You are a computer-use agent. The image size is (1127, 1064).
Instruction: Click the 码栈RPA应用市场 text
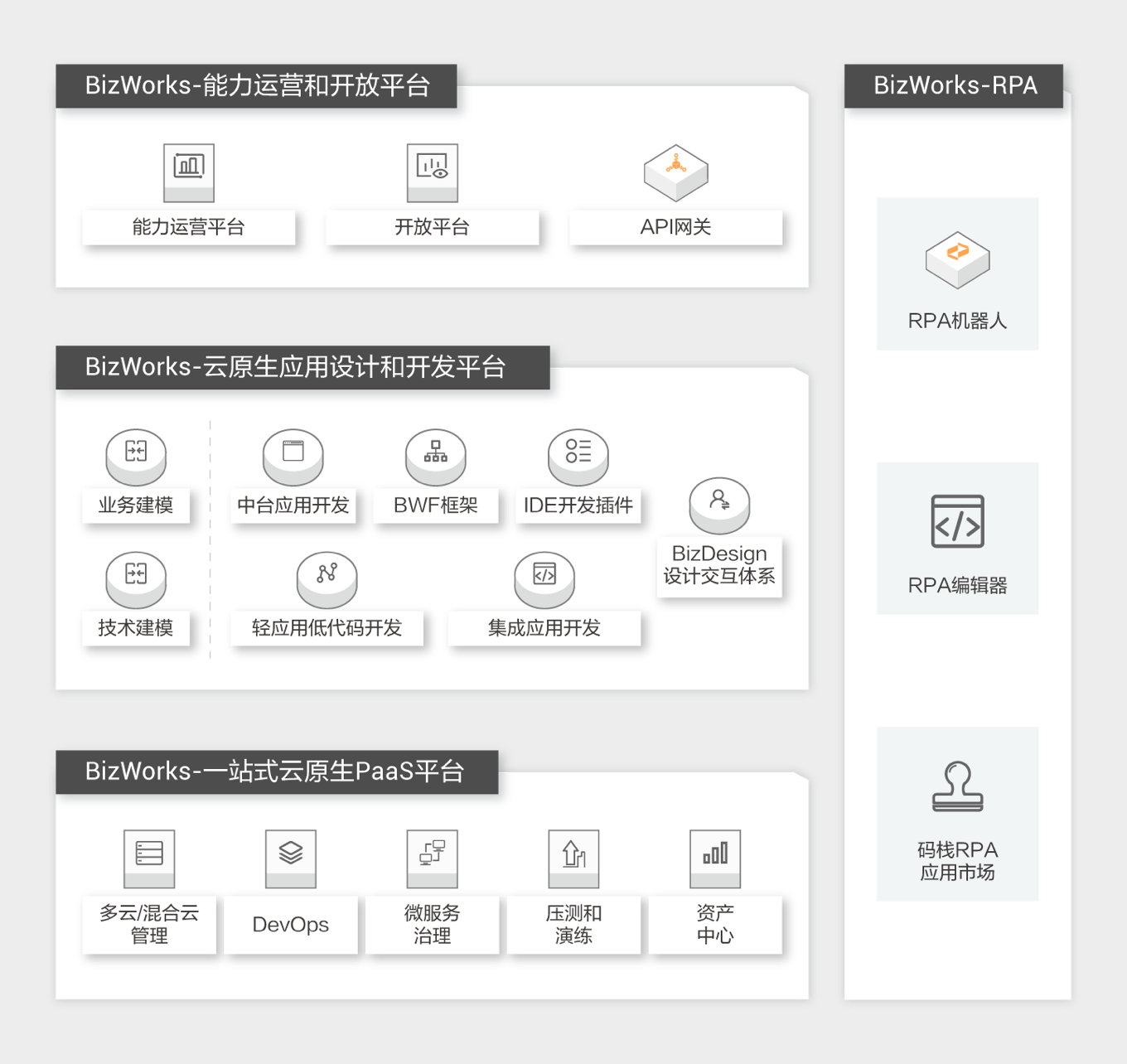click(957, 861)
